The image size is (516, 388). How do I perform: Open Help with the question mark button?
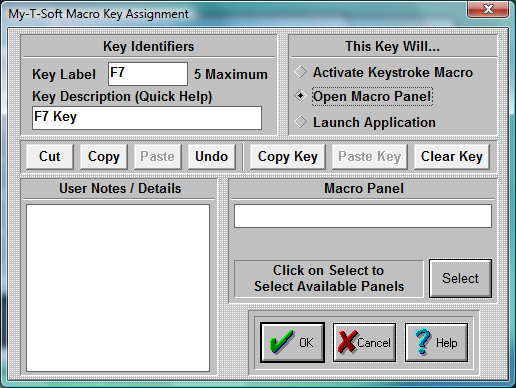[x=436, y=342]
